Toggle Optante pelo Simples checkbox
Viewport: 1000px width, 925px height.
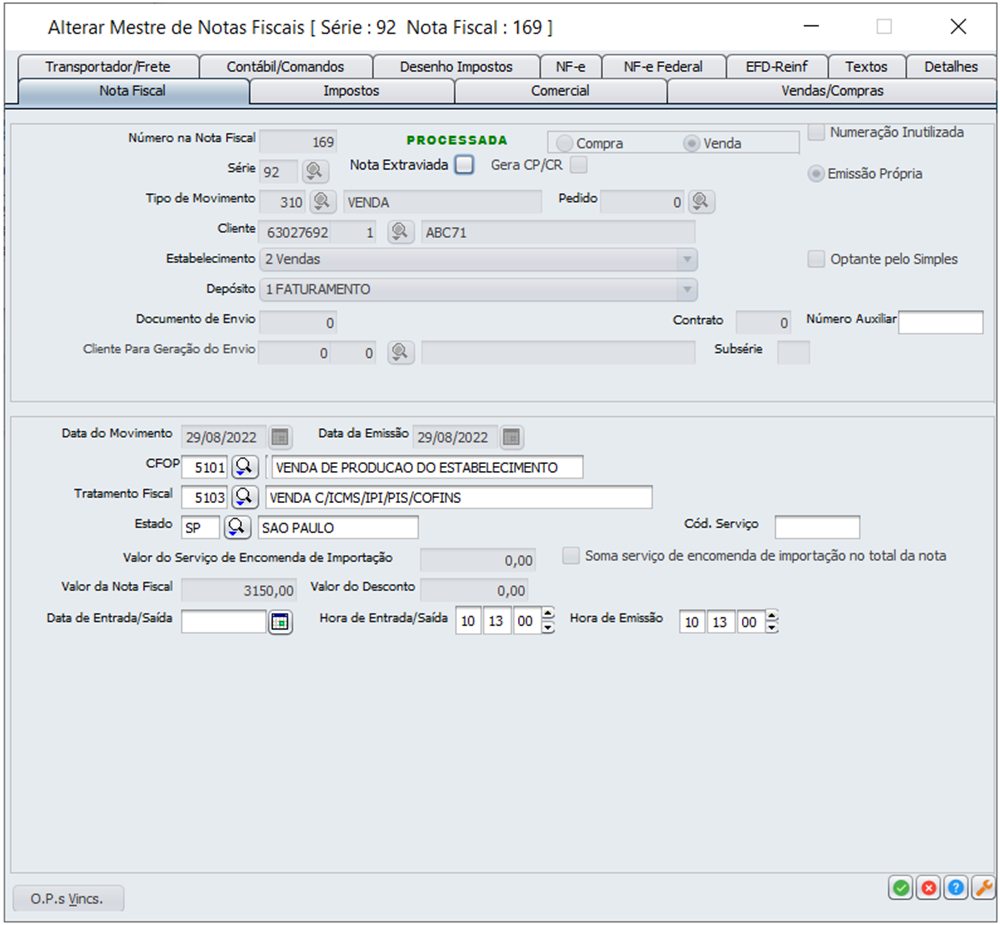816,259
